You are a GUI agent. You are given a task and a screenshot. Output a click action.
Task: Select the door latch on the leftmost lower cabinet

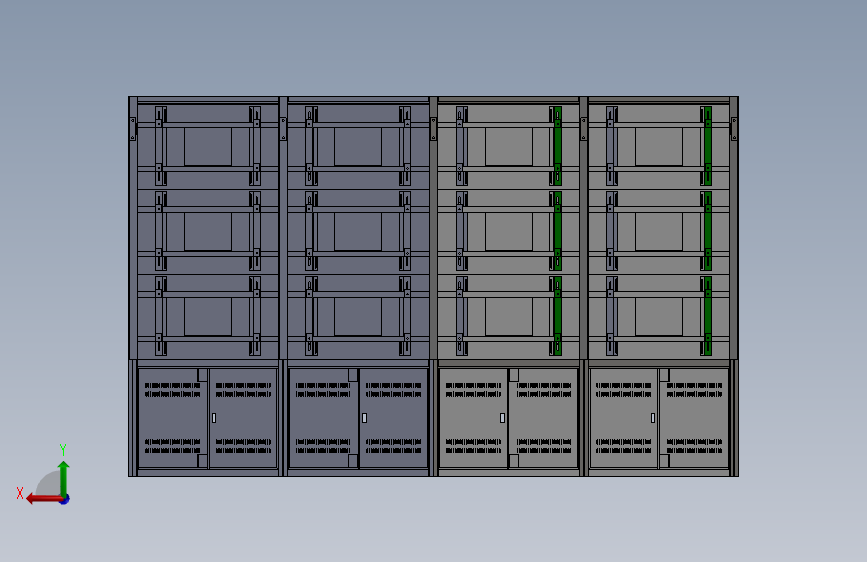coord(214,418)
